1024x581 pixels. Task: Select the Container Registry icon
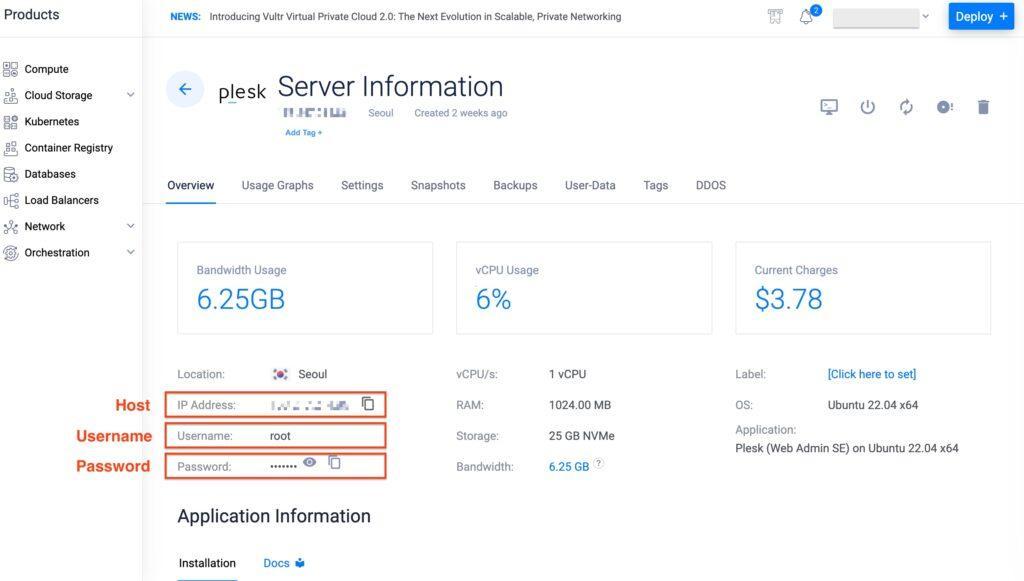pyautogui.click(x=10, y=148)
